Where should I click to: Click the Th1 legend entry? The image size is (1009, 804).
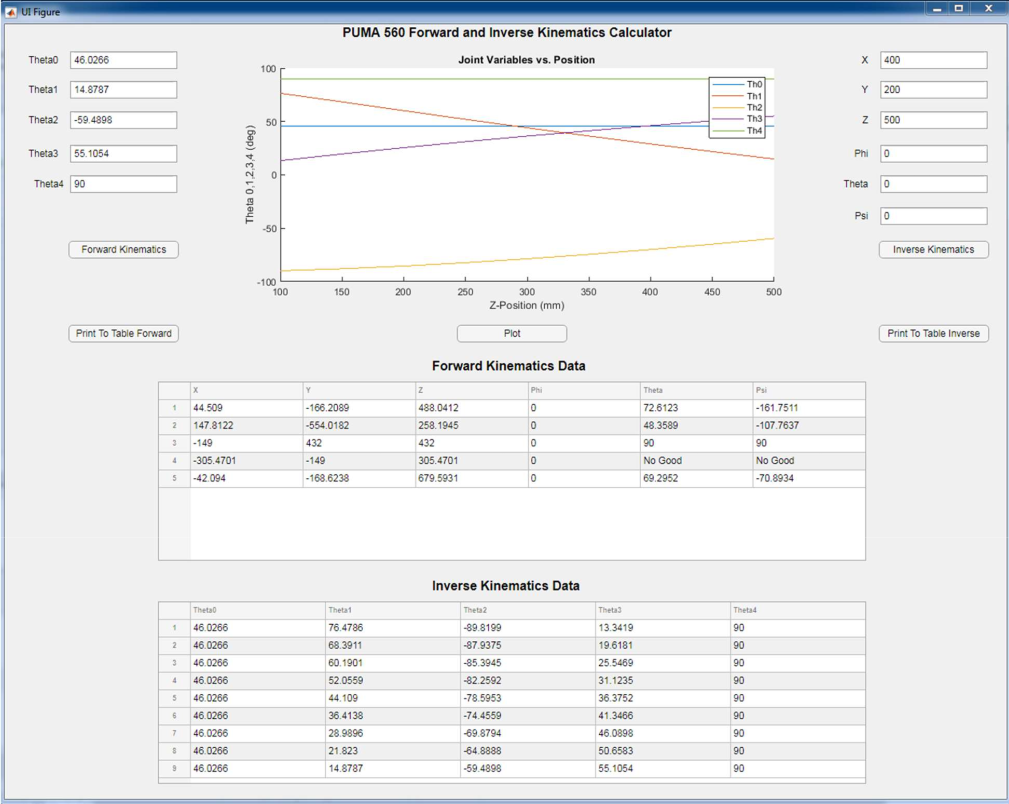click(x=737, y=96)
